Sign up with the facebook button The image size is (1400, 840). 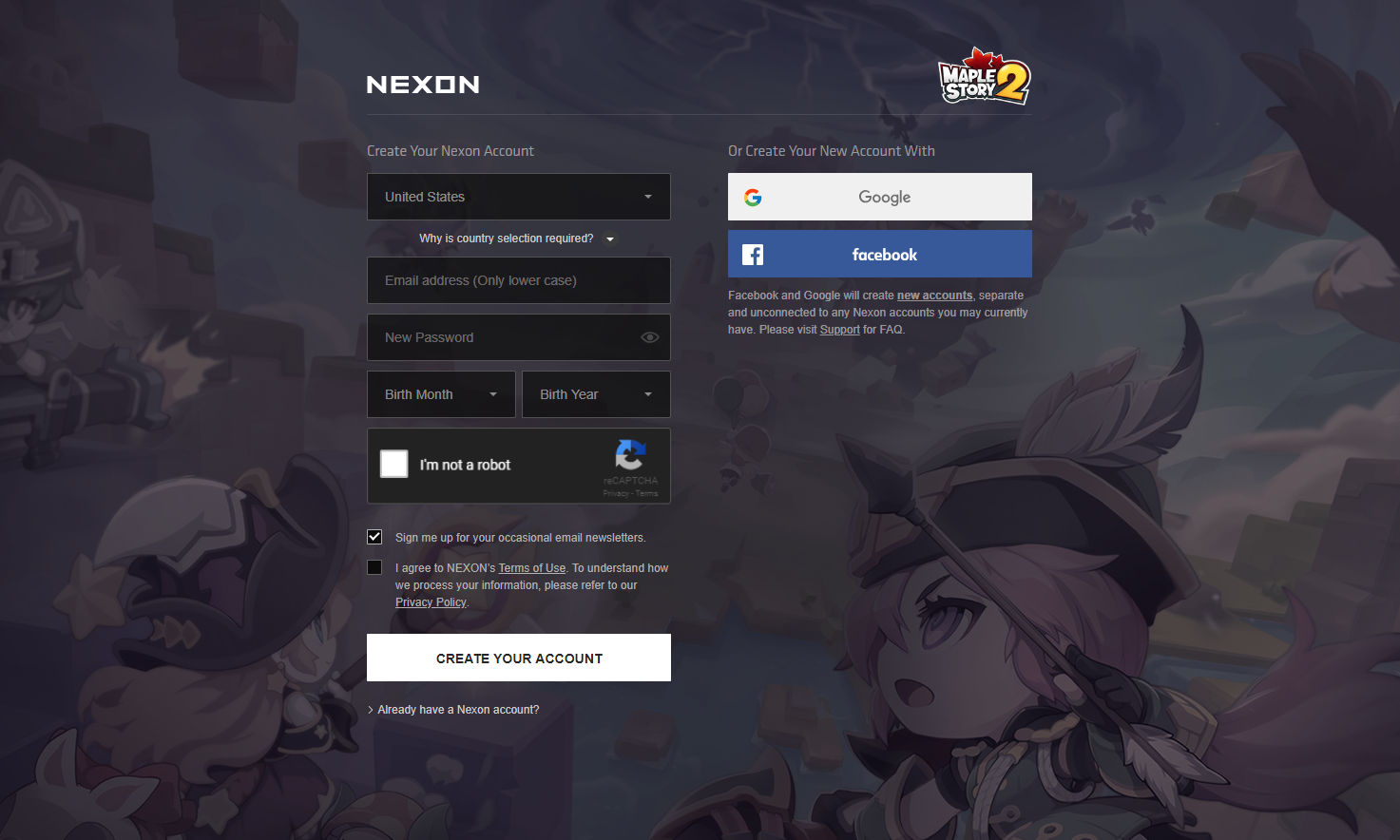click(880, 254)
